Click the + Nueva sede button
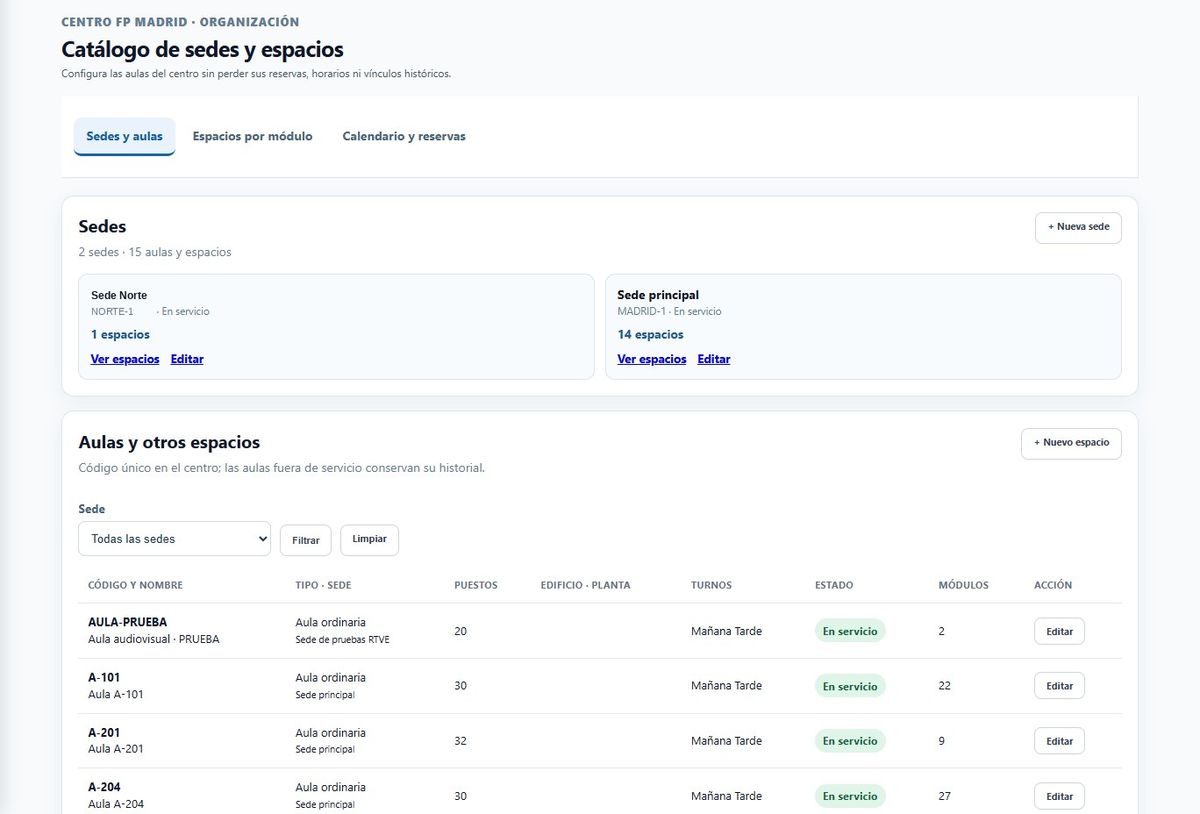Viewport: 1200px width, 814px height. click(1078, 228)
